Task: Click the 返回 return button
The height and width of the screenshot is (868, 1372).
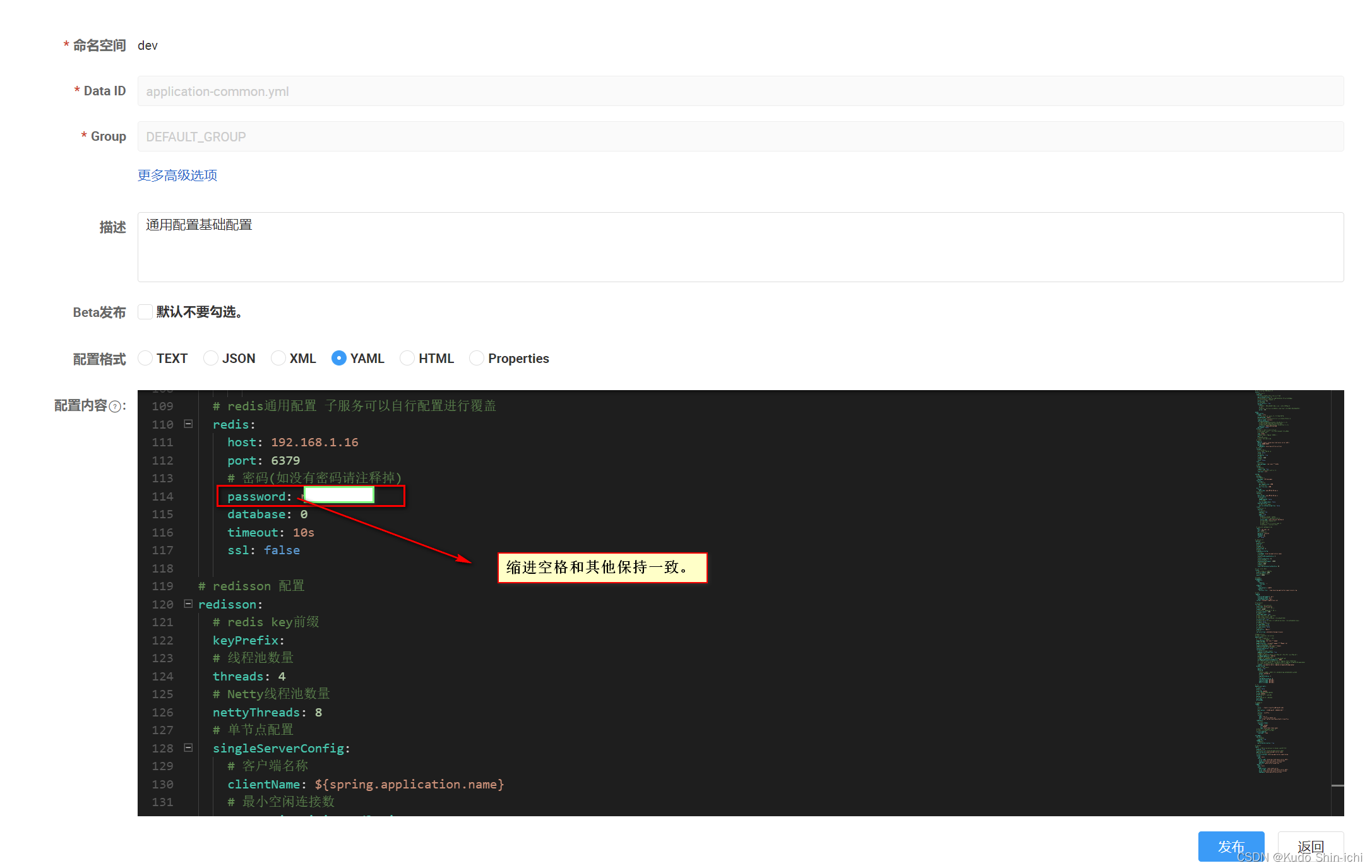Action: pyautogui.click(x=1311, y=847)
